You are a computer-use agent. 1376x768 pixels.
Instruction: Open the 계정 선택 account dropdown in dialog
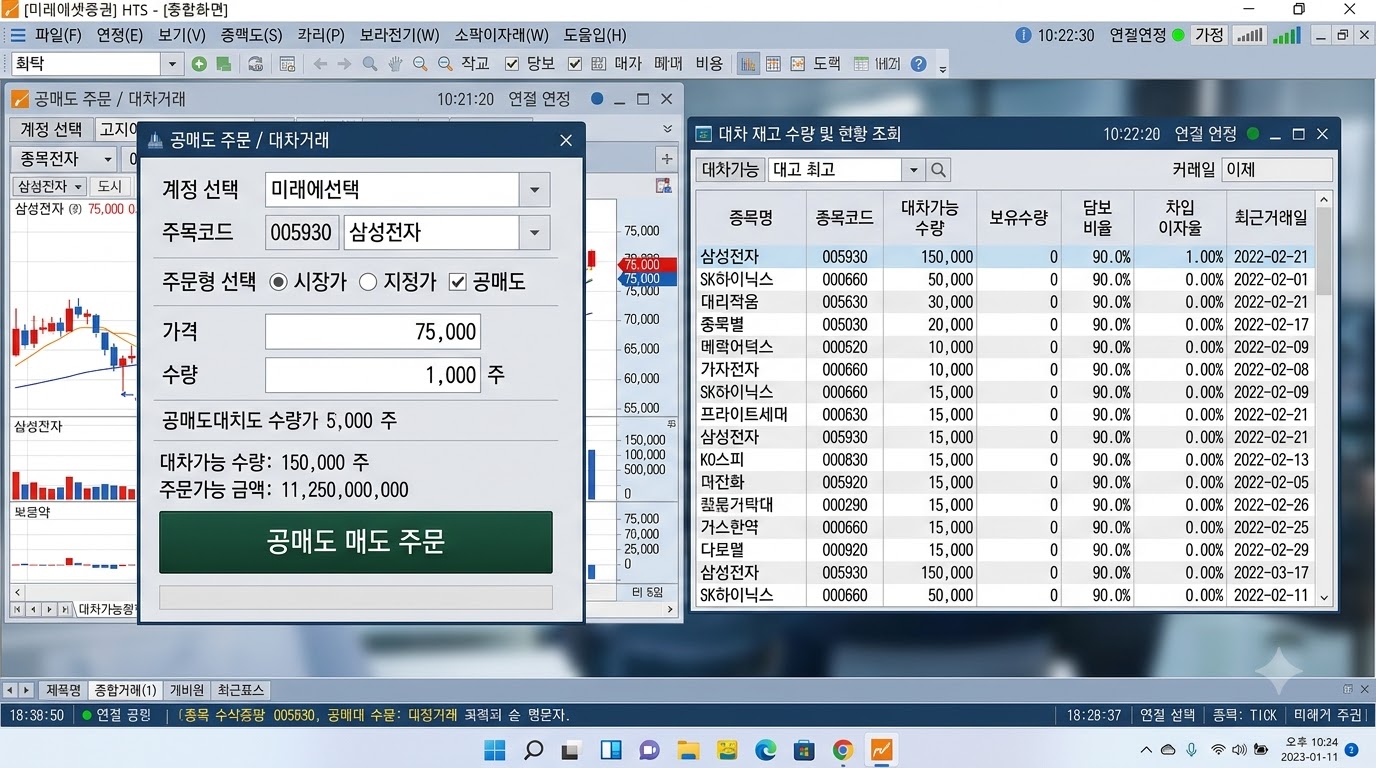534,189
